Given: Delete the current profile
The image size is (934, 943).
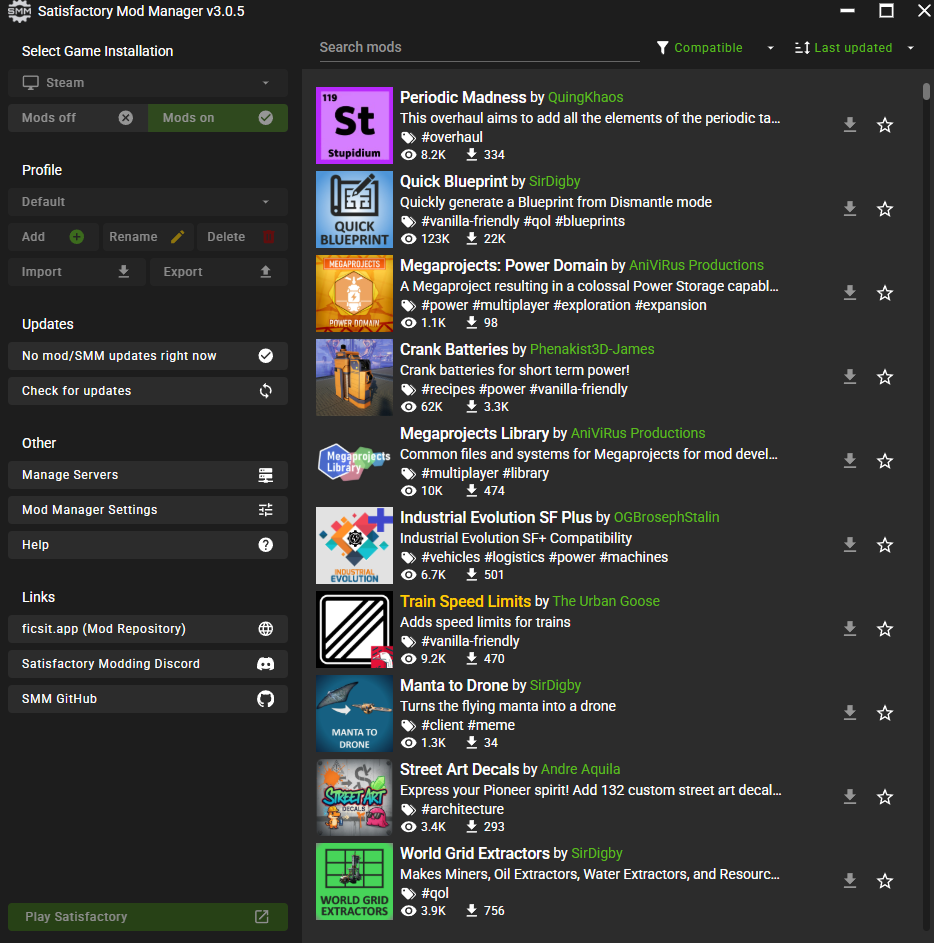Looking at the screenshot, I should (242, 237).
